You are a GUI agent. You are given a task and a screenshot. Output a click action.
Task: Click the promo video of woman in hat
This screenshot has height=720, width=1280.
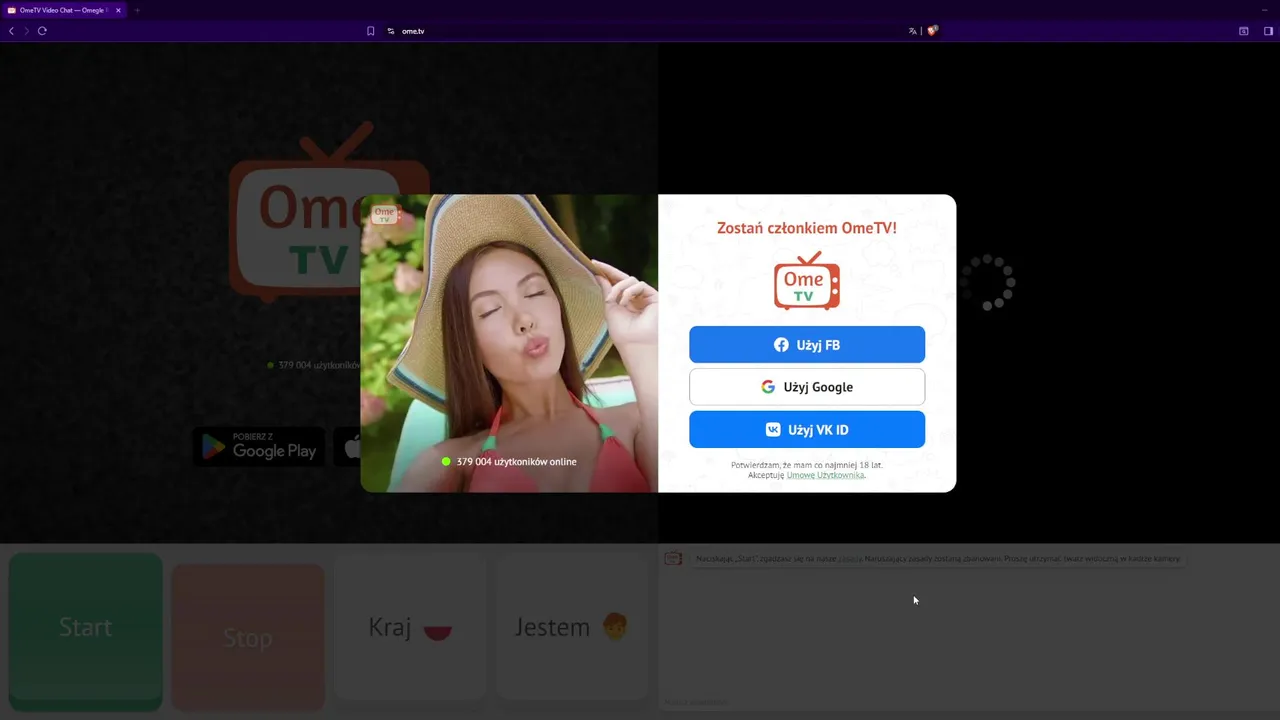[x=509, y=343]
